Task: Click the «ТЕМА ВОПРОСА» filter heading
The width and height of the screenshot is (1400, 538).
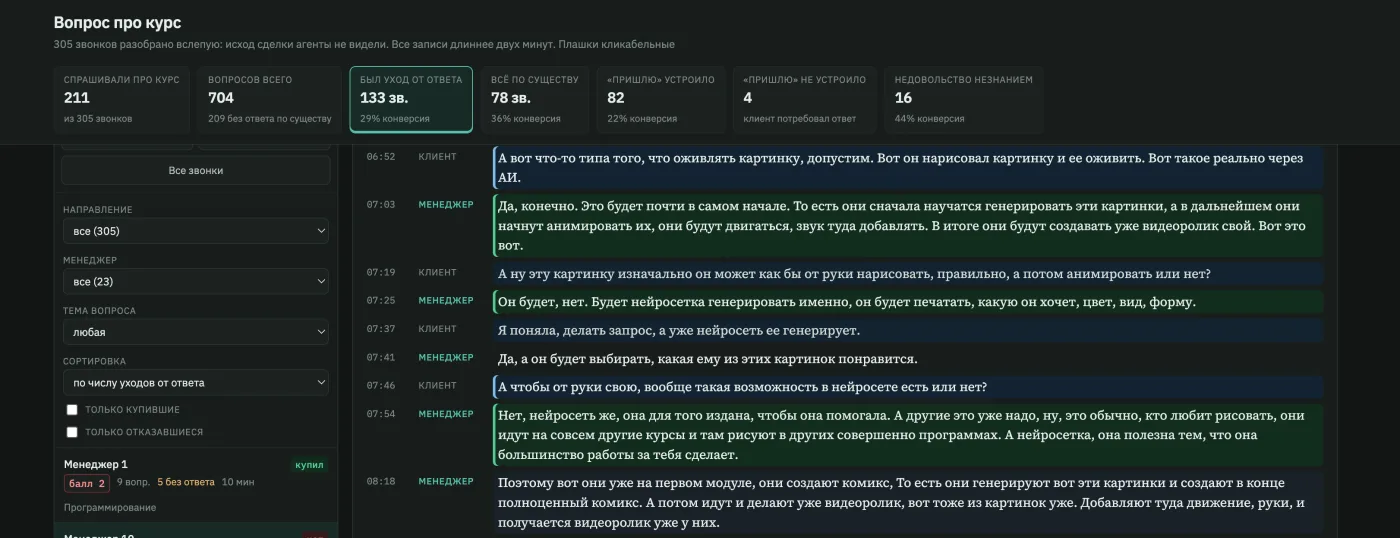Action: (99, 311)
